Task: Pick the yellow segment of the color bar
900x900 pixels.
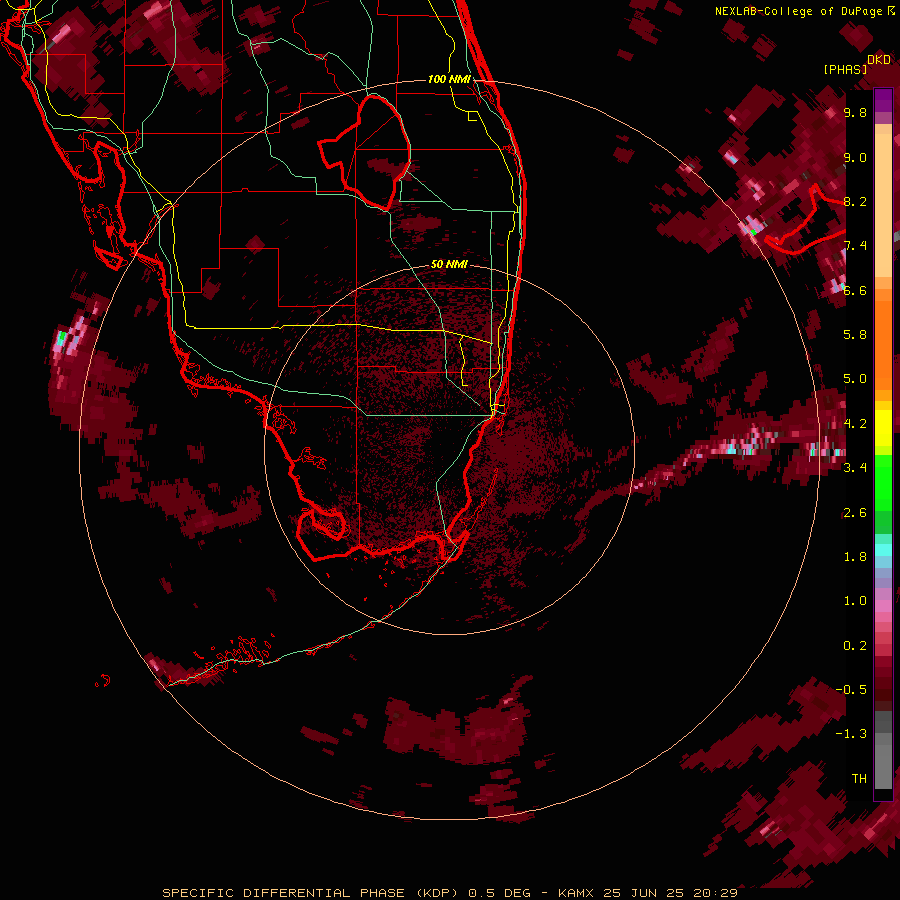Action: point(883,428)
